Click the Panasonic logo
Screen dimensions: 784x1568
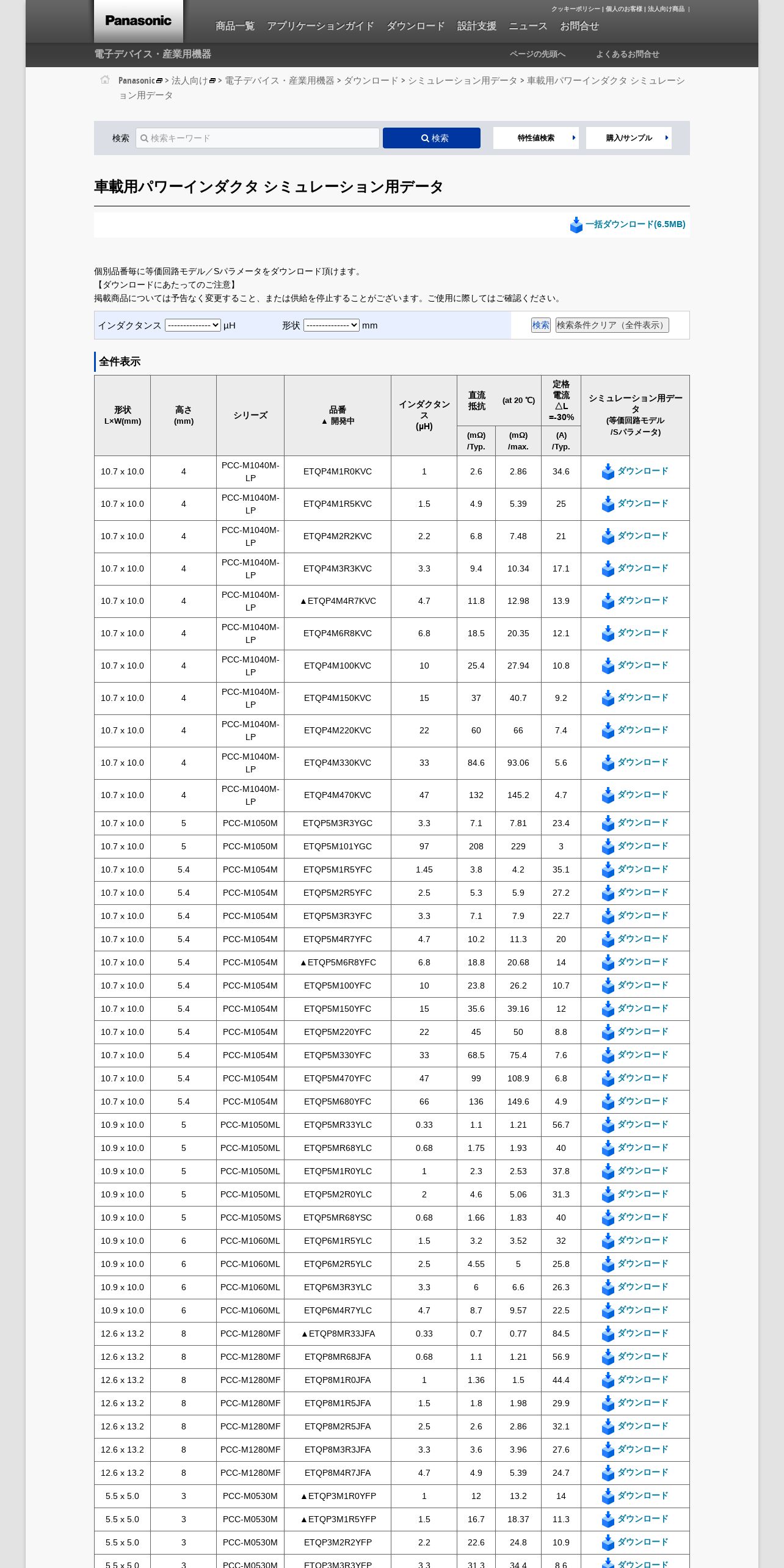[139, 21]
